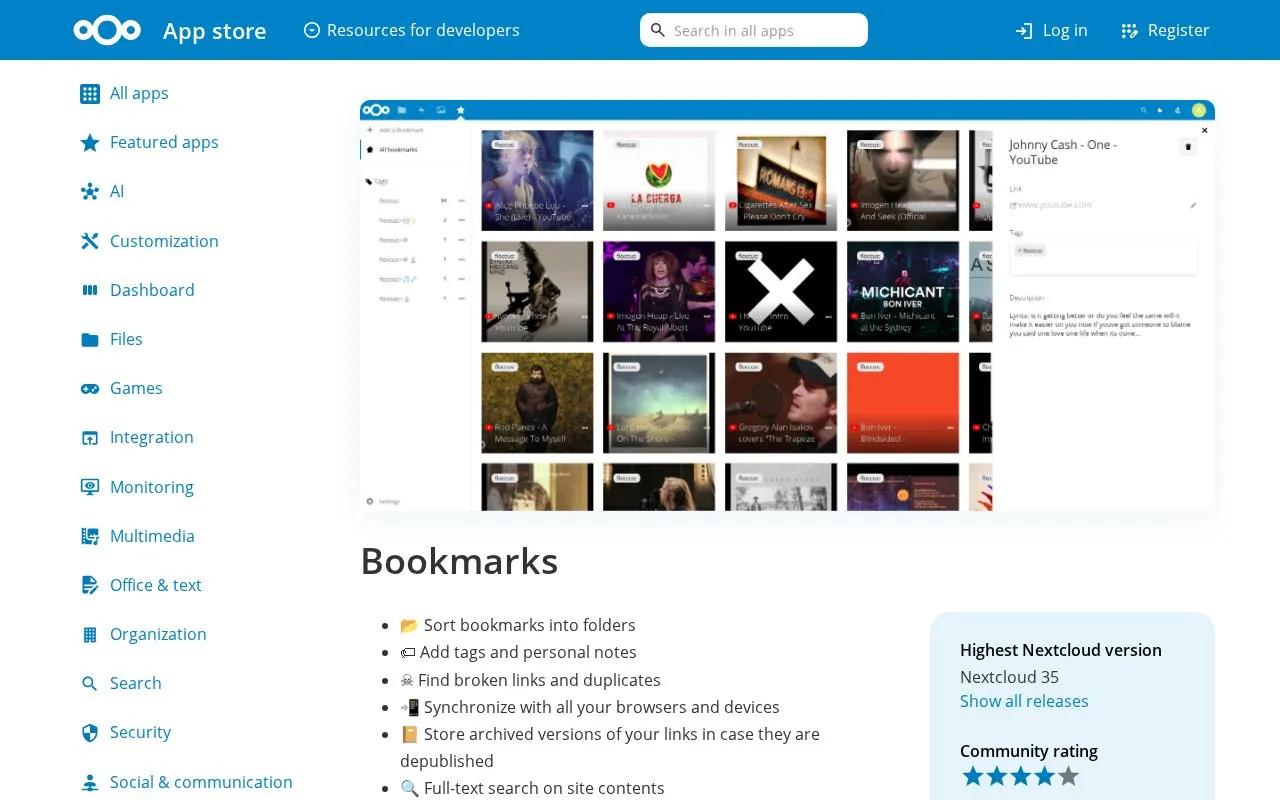Click the Multimedia category icon
The image size is (1280, 800).
(x=90, y=536)
